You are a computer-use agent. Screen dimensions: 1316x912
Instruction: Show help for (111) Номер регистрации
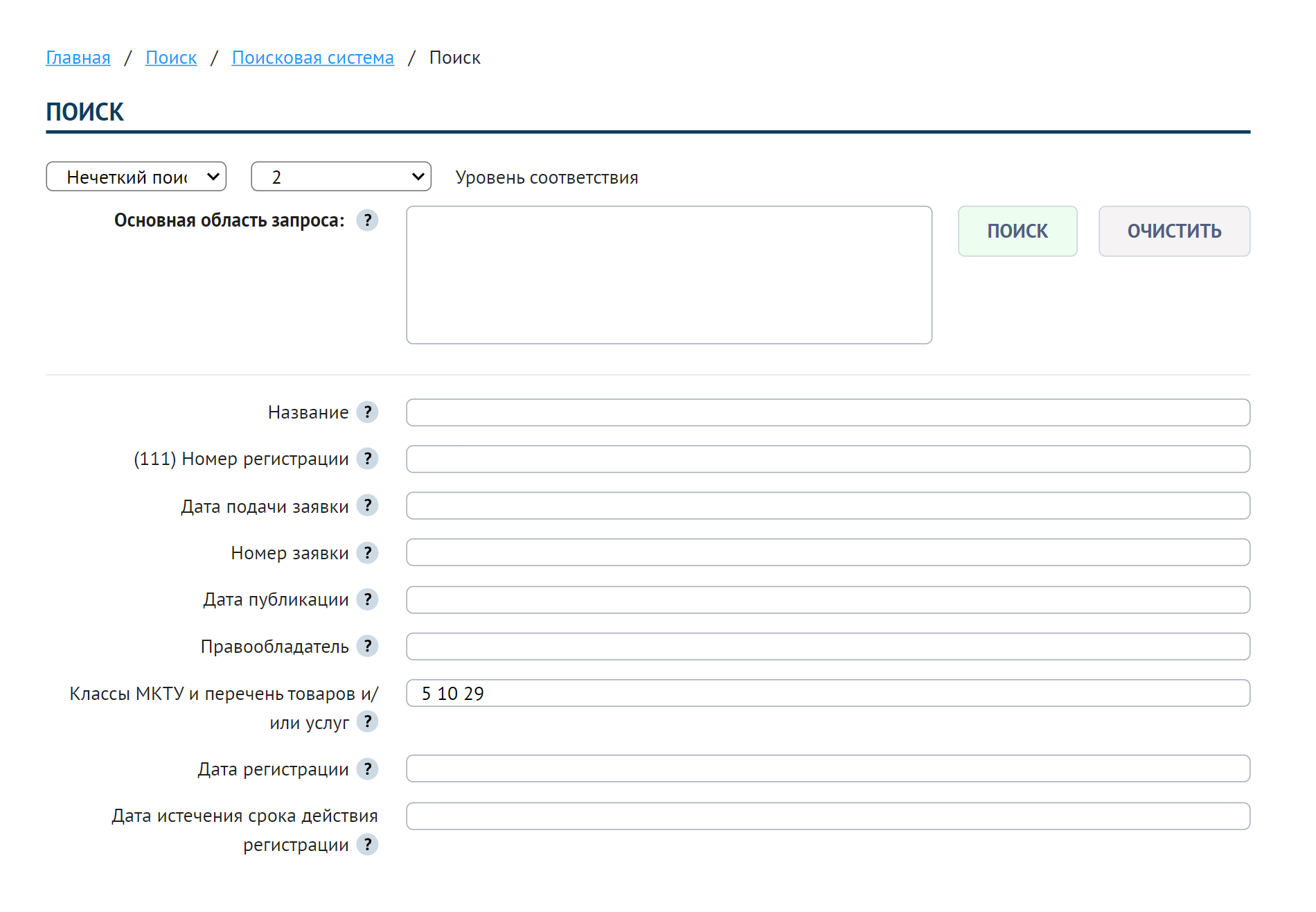(367, 459)
